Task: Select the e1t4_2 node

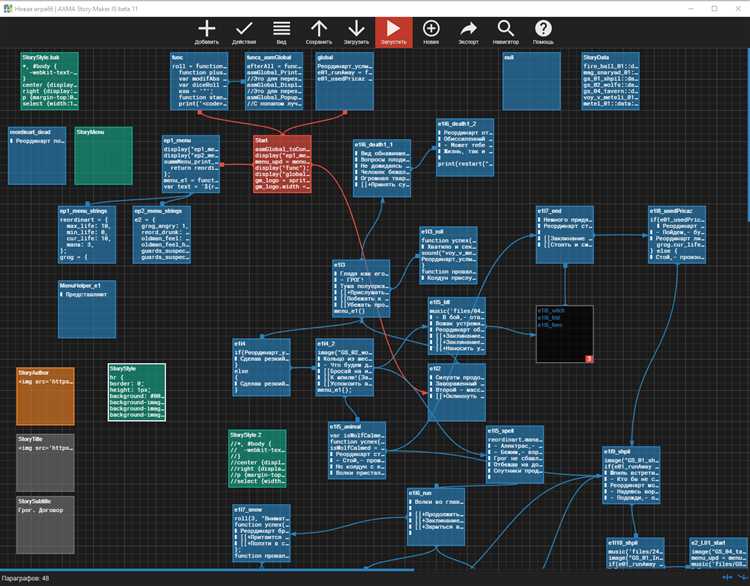Action: [344, 367]
